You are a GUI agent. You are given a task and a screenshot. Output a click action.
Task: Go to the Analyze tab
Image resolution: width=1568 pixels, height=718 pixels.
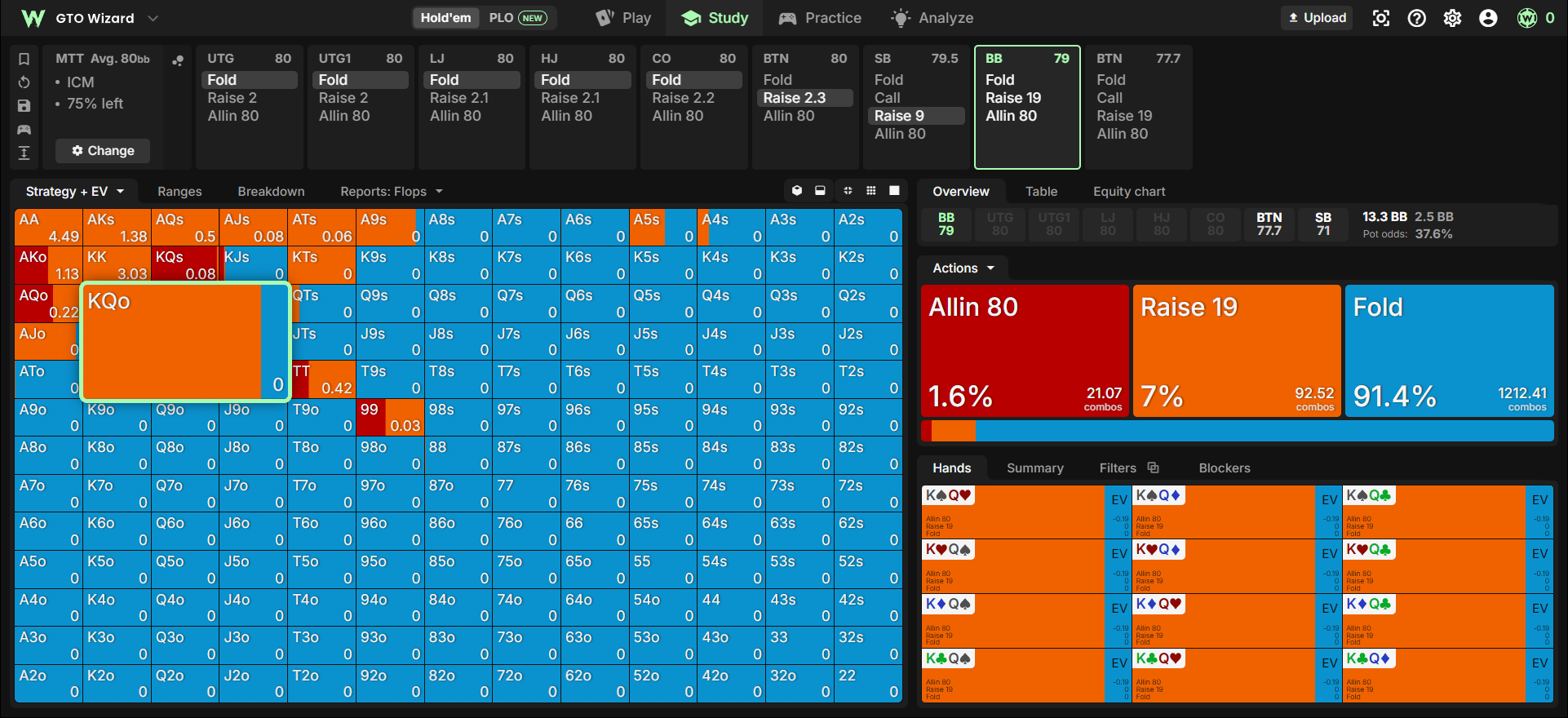pos(933,18)
